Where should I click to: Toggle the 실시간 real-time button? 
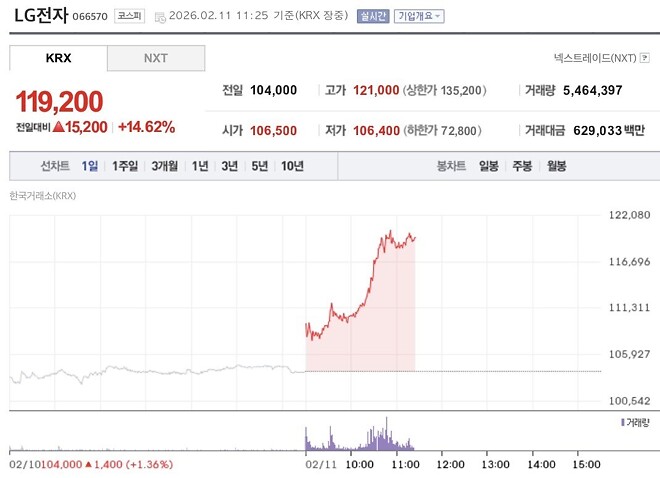tap(373, 16)
